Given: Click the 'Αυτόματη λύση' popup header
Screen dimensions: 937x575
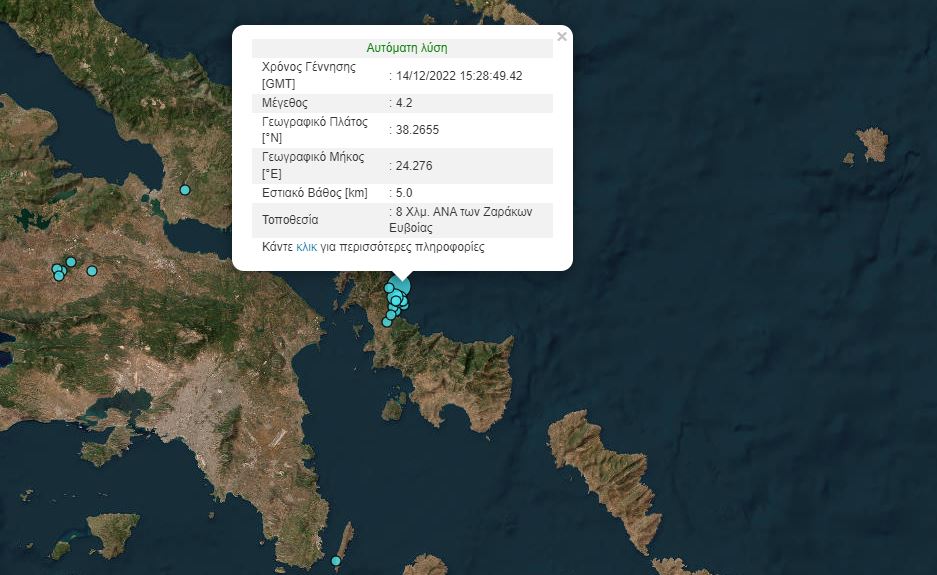Looking at the screenshot, I should (407, 48).
